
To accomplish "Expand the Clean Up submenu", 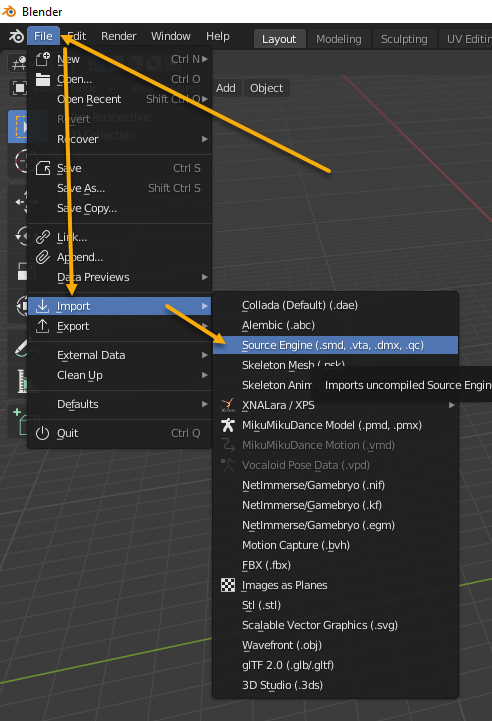I will pos(120,375).
